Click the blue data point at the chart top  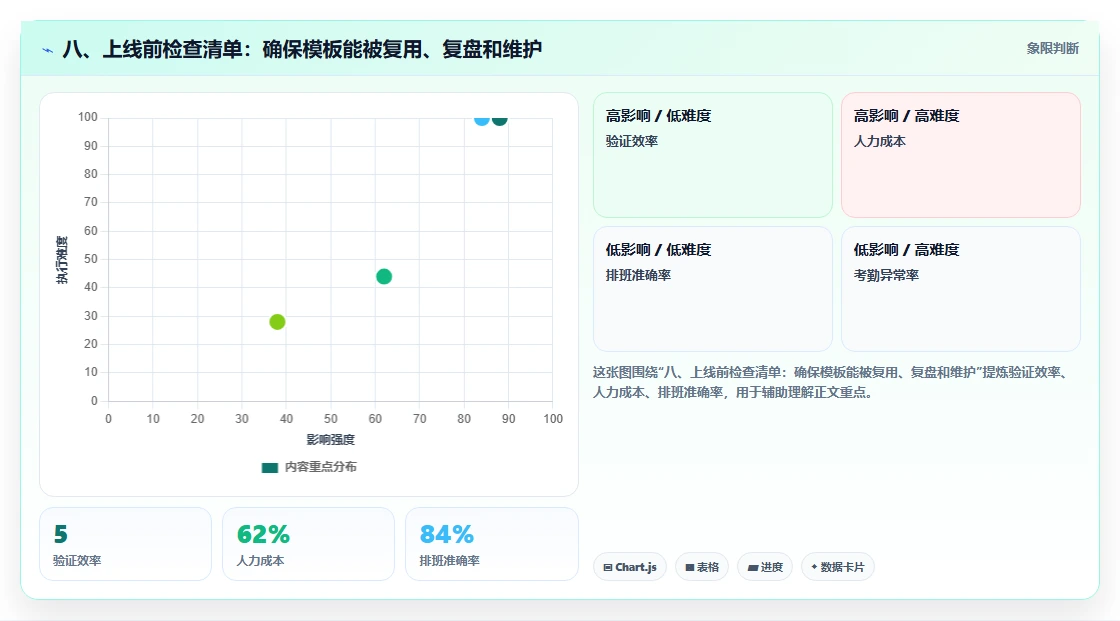[482, 119]
